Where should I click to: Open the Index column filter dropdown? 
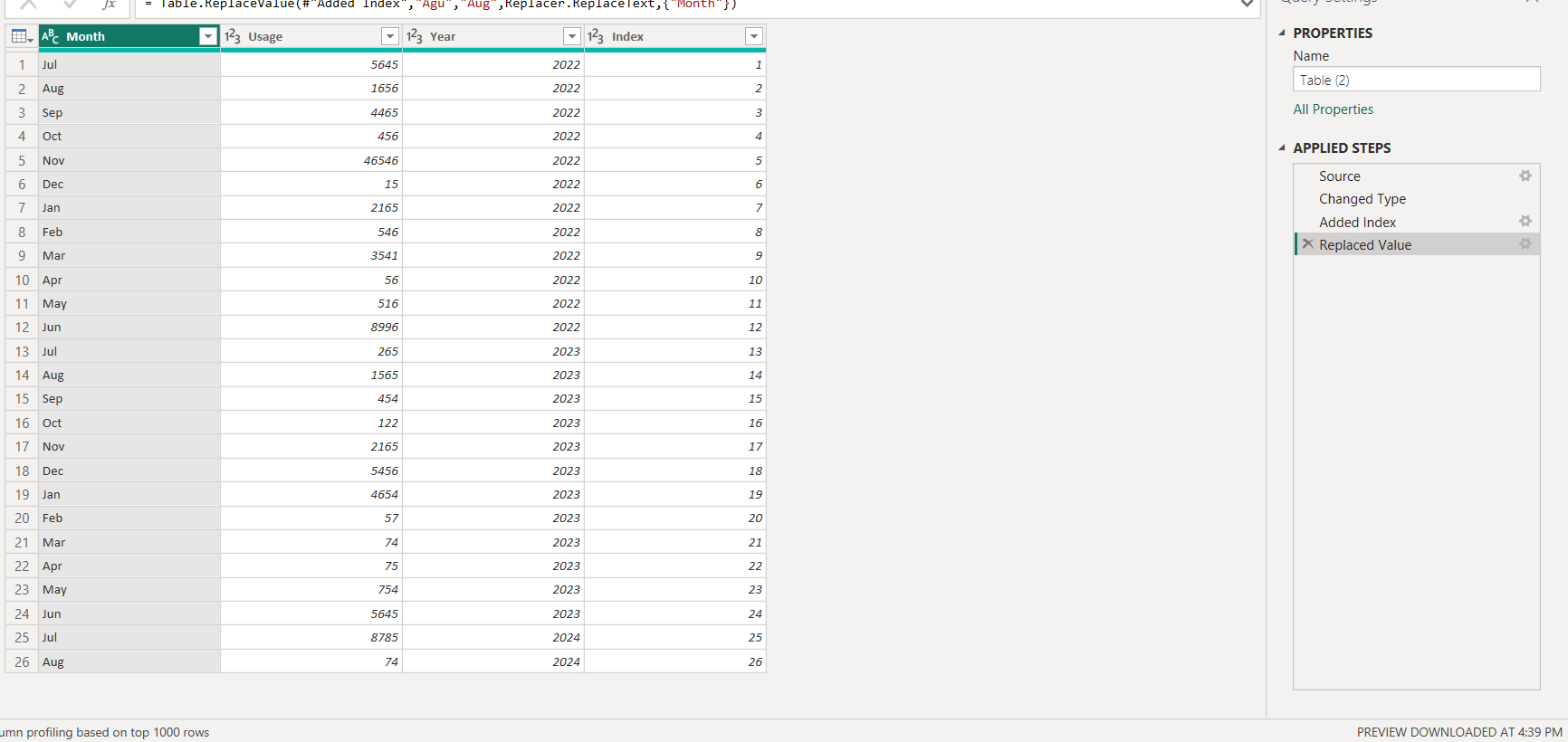tap(754, 36)
